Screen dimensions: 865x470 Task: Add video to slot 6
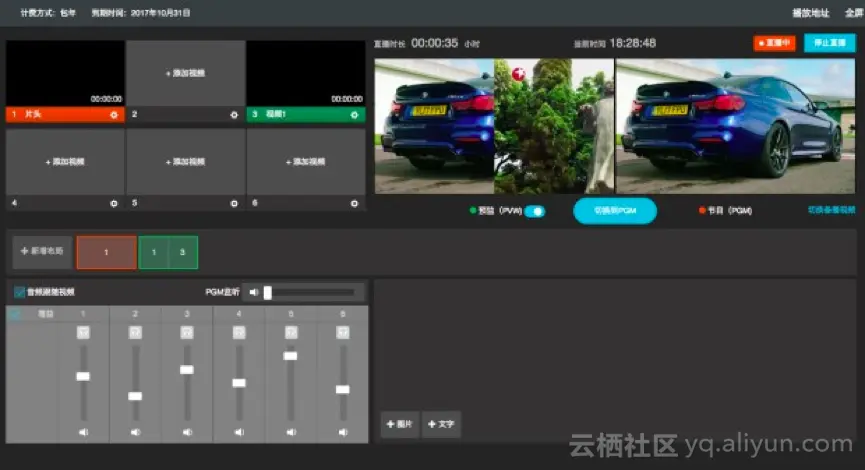point(306,162)
